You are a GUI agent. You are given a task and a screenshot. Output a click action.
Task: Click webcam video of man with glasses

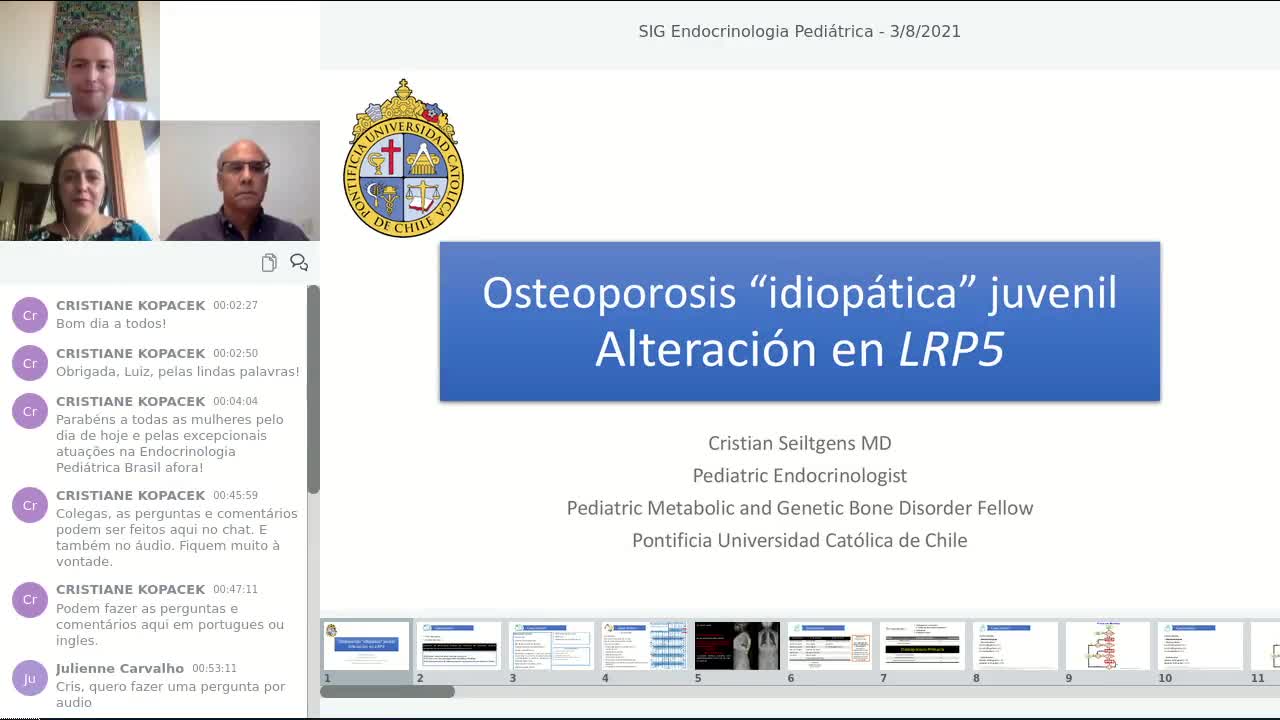[x=240, y=181]
